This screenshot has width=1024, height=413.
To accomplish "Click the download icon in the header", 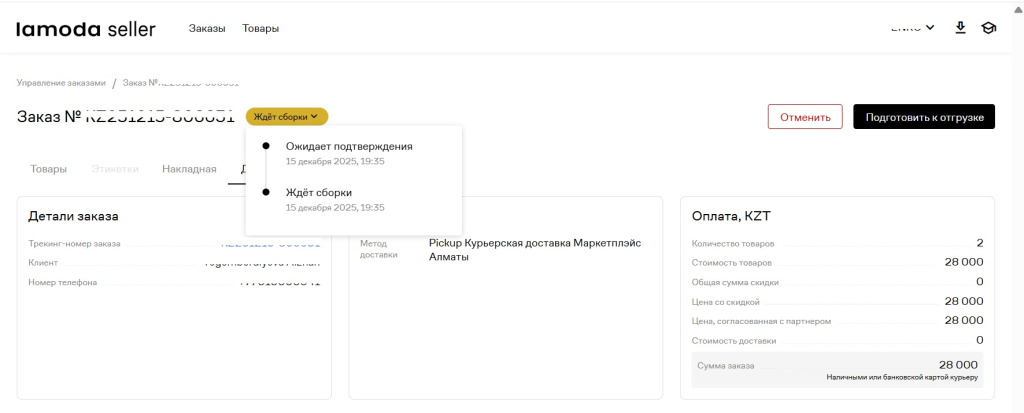I will 960,28.
